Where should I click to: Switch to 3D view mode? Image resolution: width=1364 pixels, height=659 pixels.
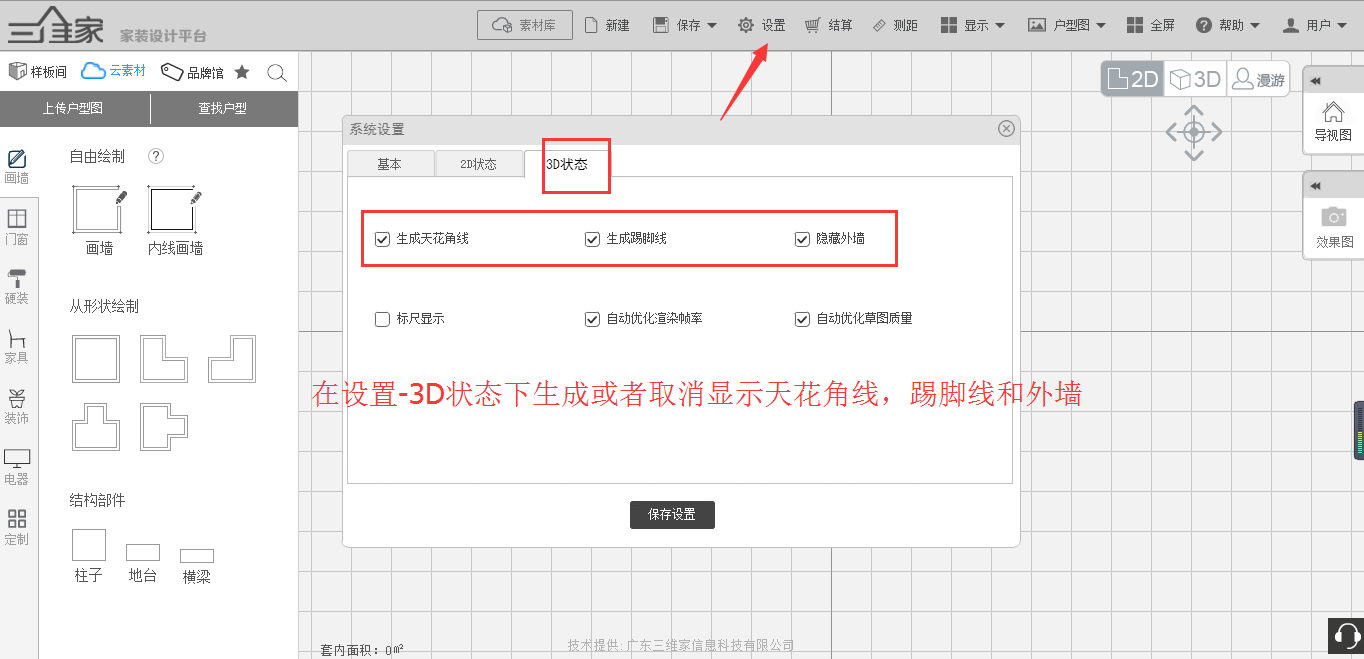point(1195,79)
